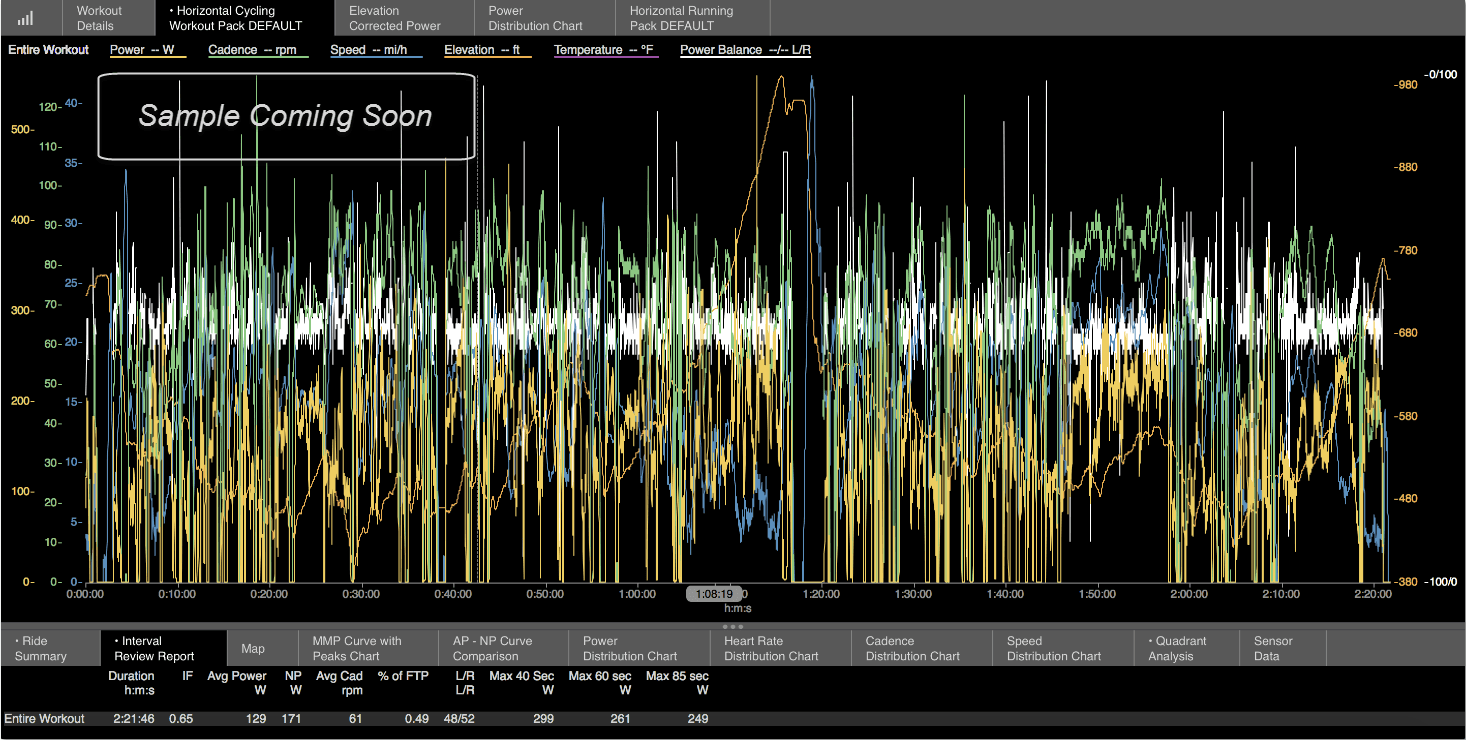The width and height of the screenshot is (1466, 740).
Task: Click the IF column header
Action: tap(187, 677)
